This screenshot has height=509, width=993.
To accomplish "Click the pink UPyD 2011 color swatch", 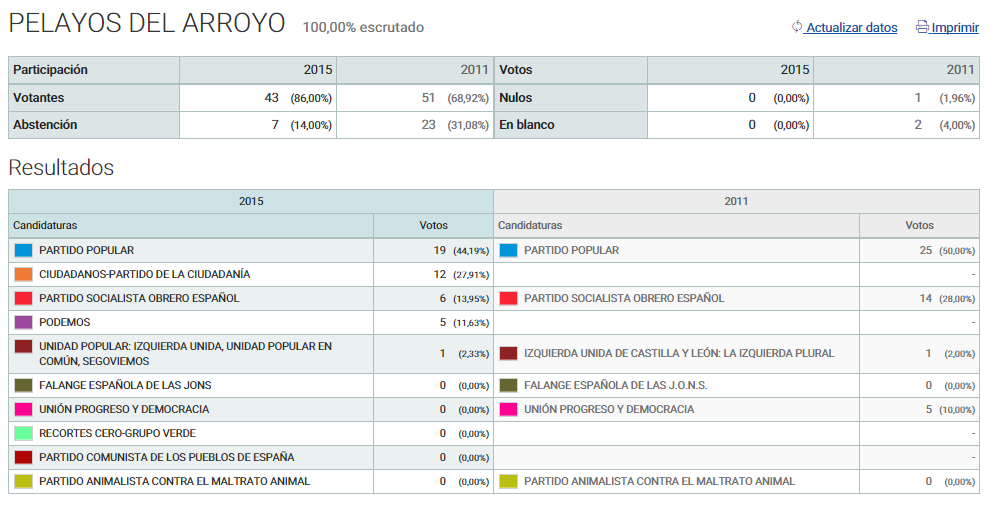I will [x=509, y=409].
